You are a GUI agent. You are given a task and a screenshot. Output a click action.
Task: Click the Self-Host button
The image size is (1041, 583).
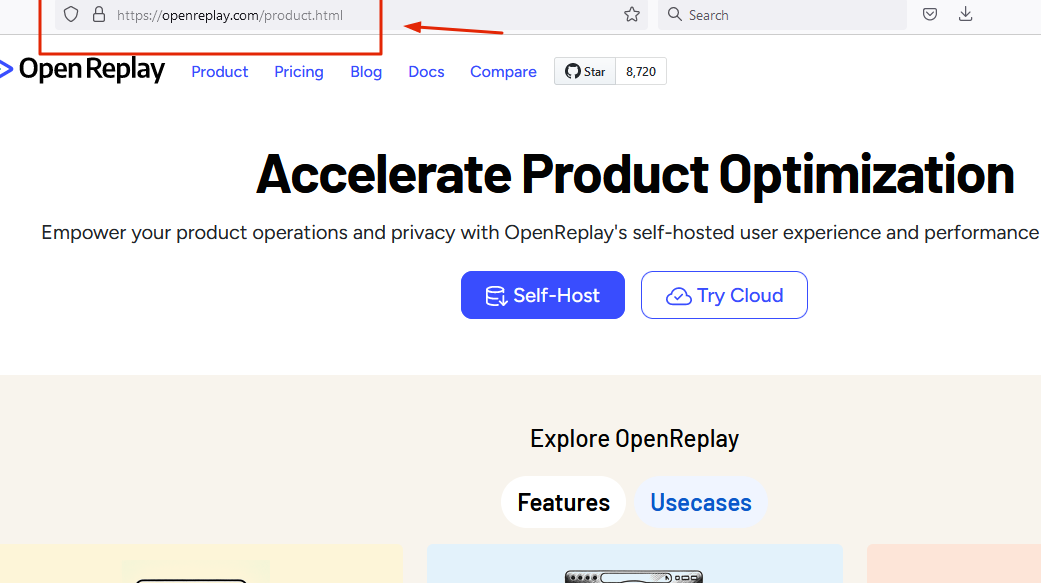[542, 295]
